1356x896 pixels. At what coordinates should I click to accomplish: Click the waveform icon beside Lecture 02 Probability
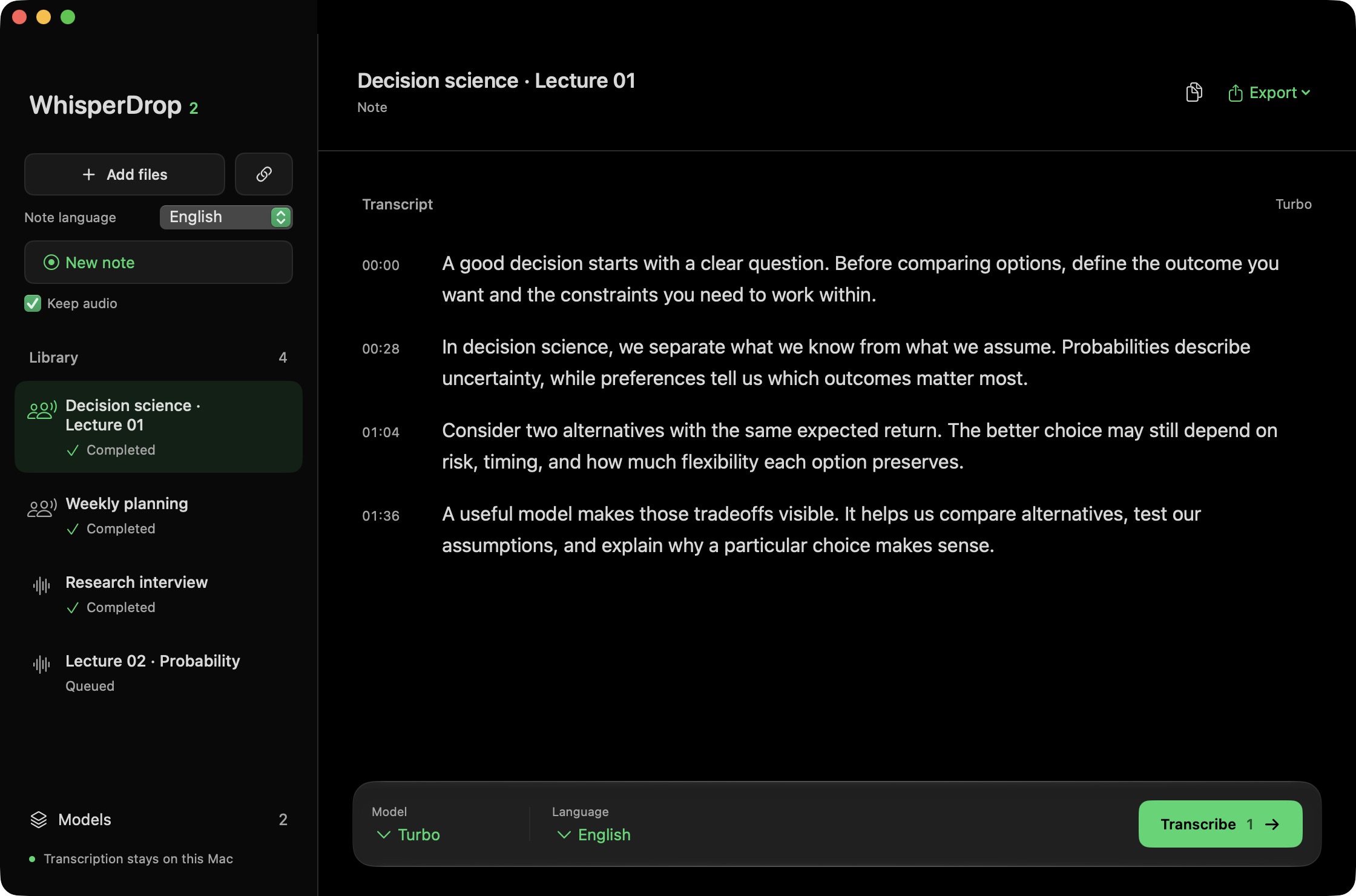click(41, 664)
